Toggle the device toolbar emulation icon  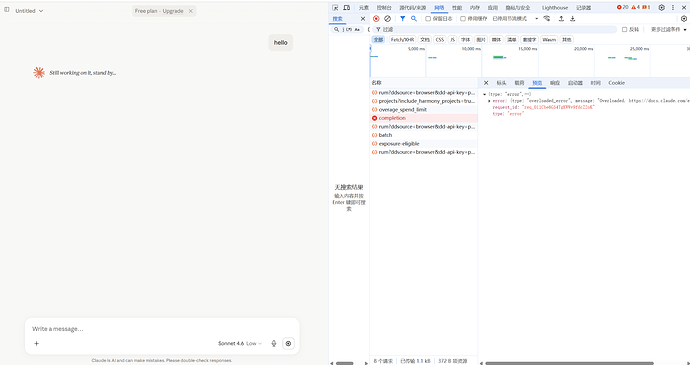[x=347, y=7]
